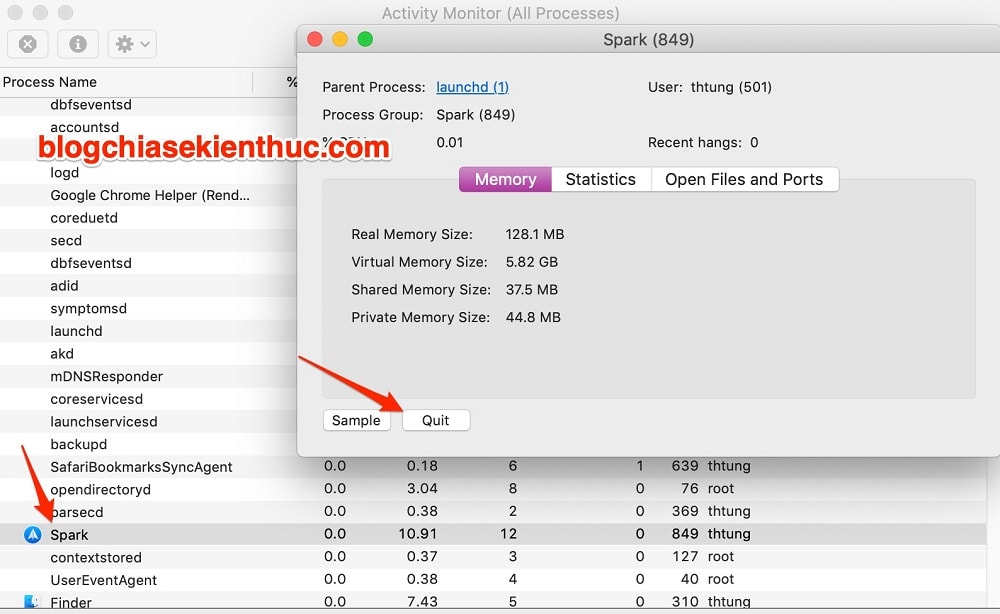
Task: Click the 7.43 value in the Finder row
Action: (x=422, y=602)
